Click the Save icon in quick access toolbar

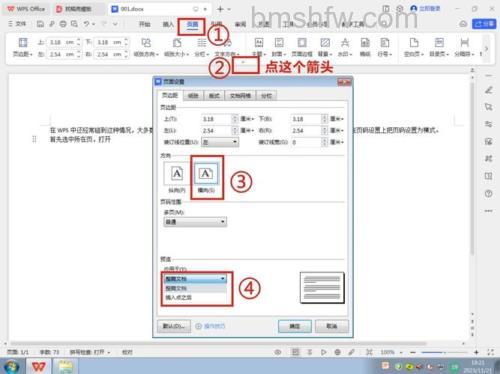(x=40, y=24)
